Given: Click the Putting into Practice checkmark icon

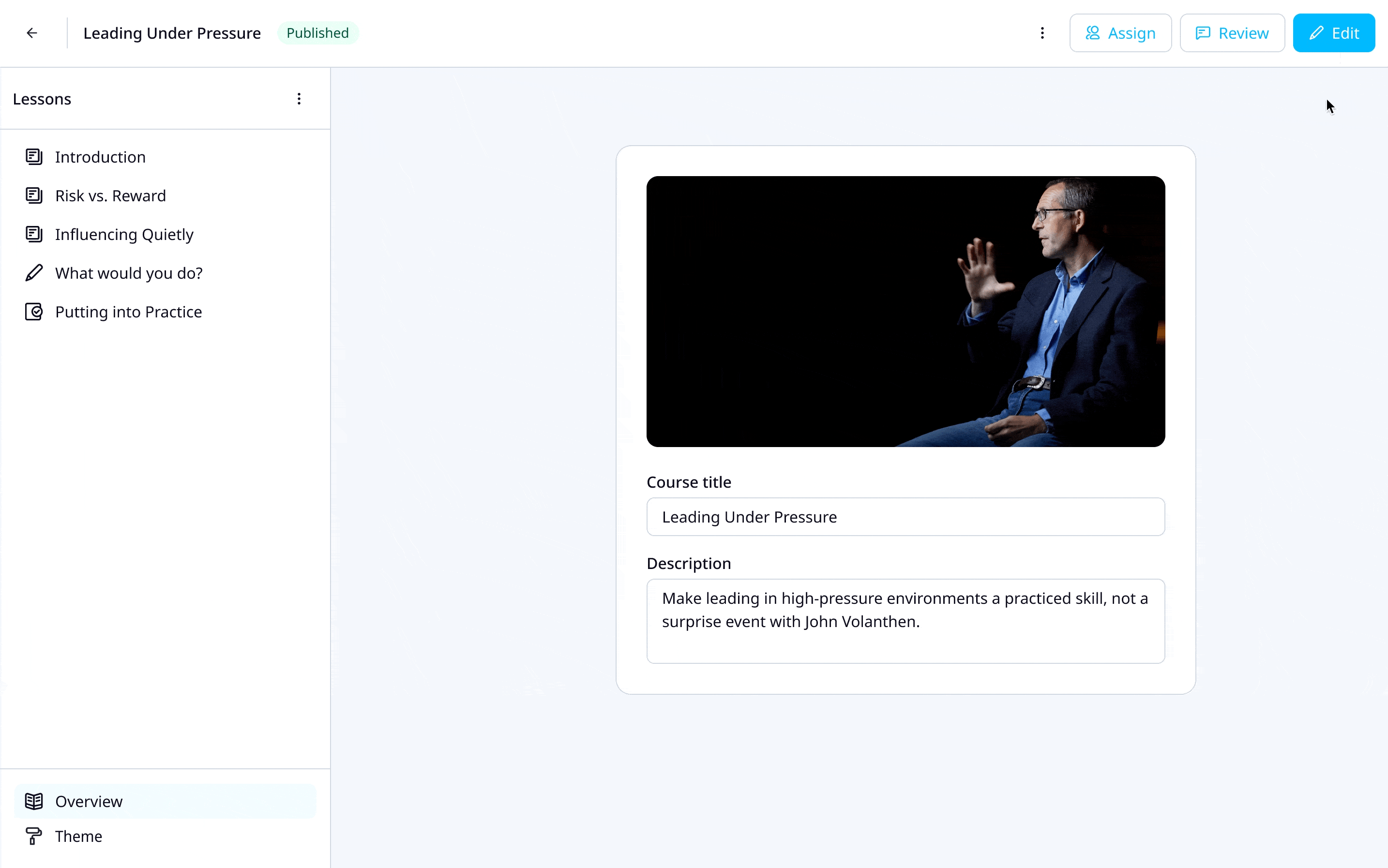Looking at the screenshot, I should [x=34, y=312].
